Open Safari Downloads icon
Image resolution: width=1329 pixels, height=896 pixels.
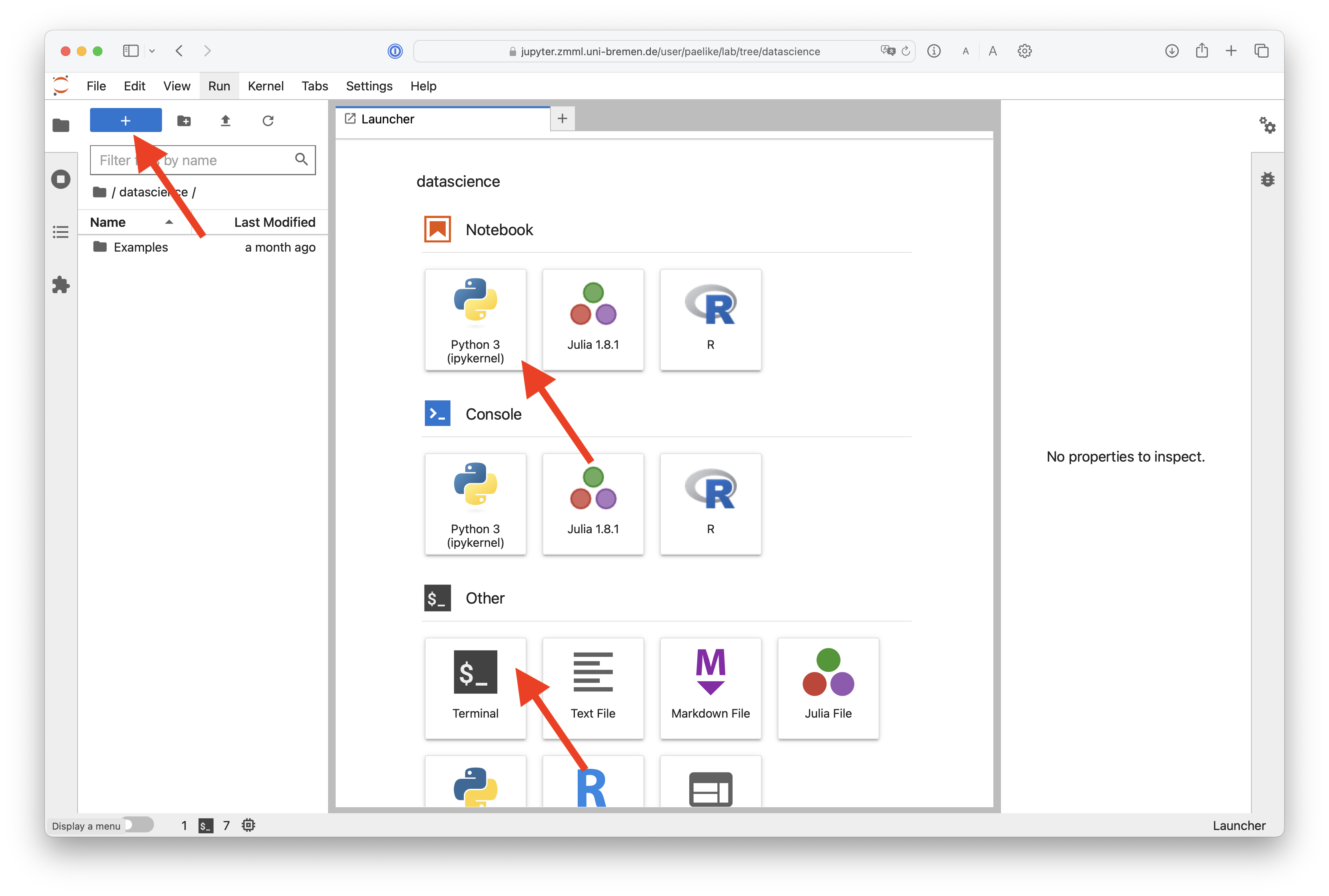1172,51
